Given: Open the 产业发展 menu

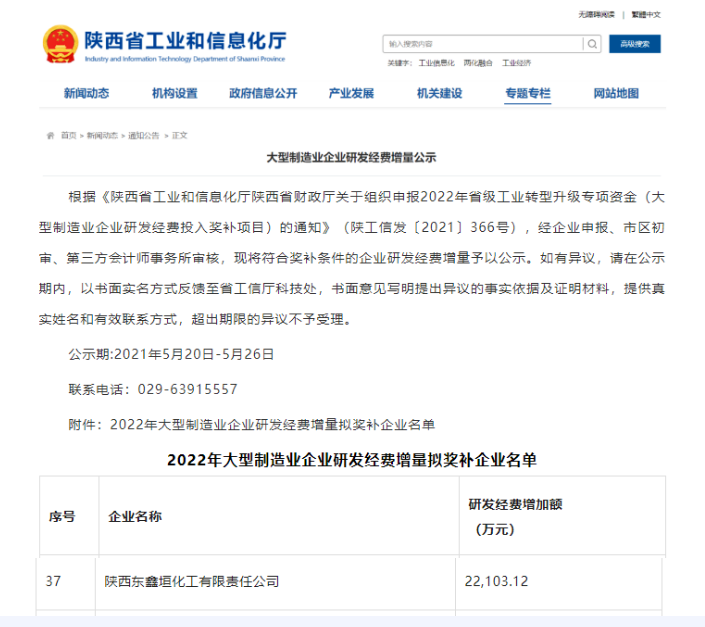Looking at the screenshot, I should (x=351, y=93).
